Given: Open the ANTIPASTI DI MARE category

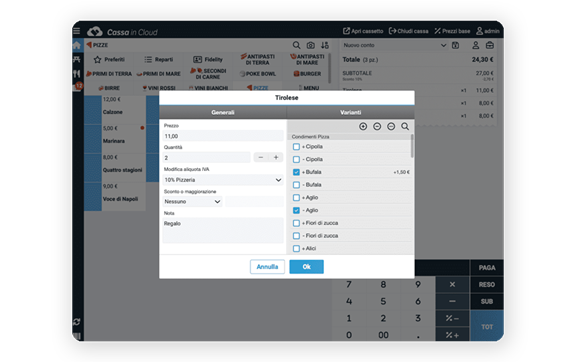Looking at the screenshot, I should click(307, 60).
